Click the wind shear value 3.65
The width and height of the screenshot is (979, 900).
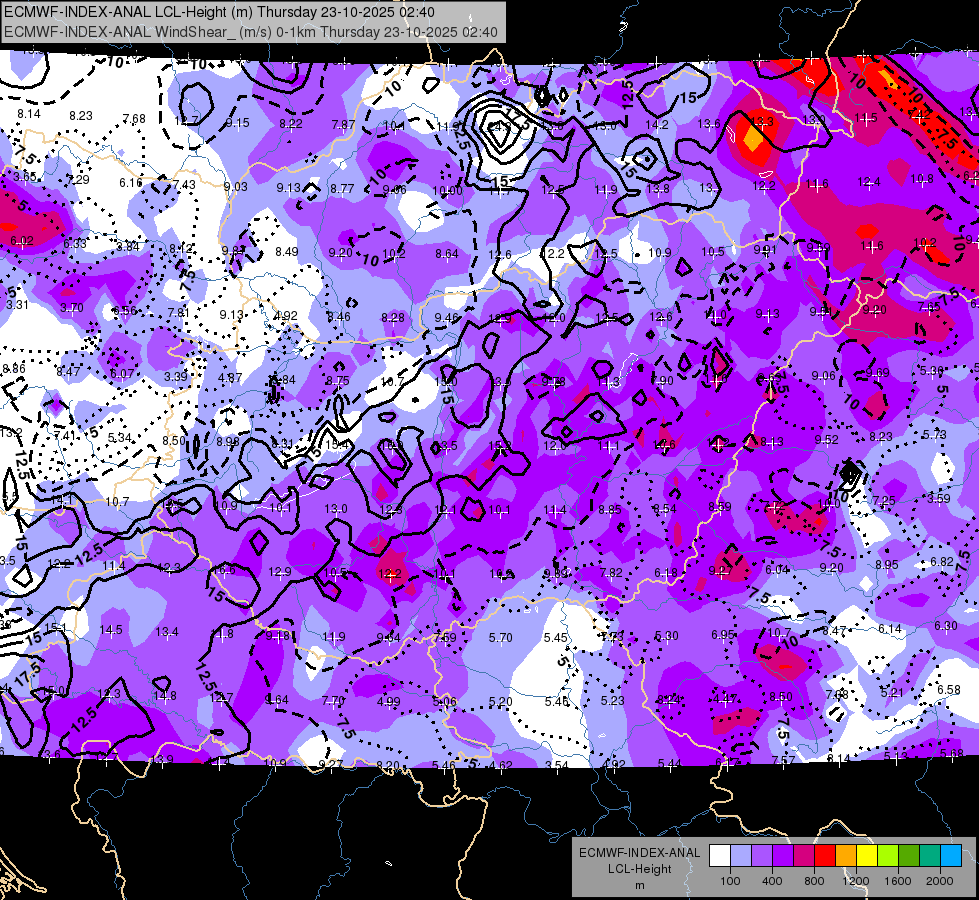pyautogui.click(x=25, y=177)
